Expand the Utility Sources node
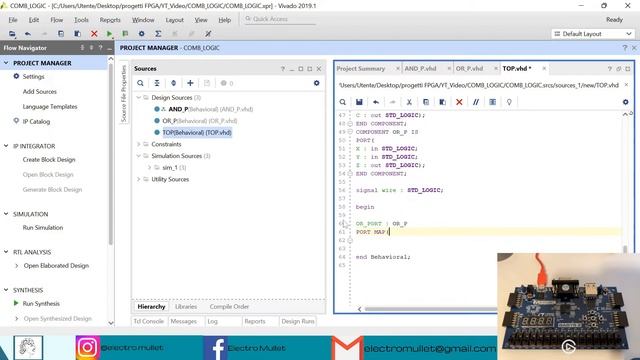Viewport: 640px width, 360px height. point(138,179)
